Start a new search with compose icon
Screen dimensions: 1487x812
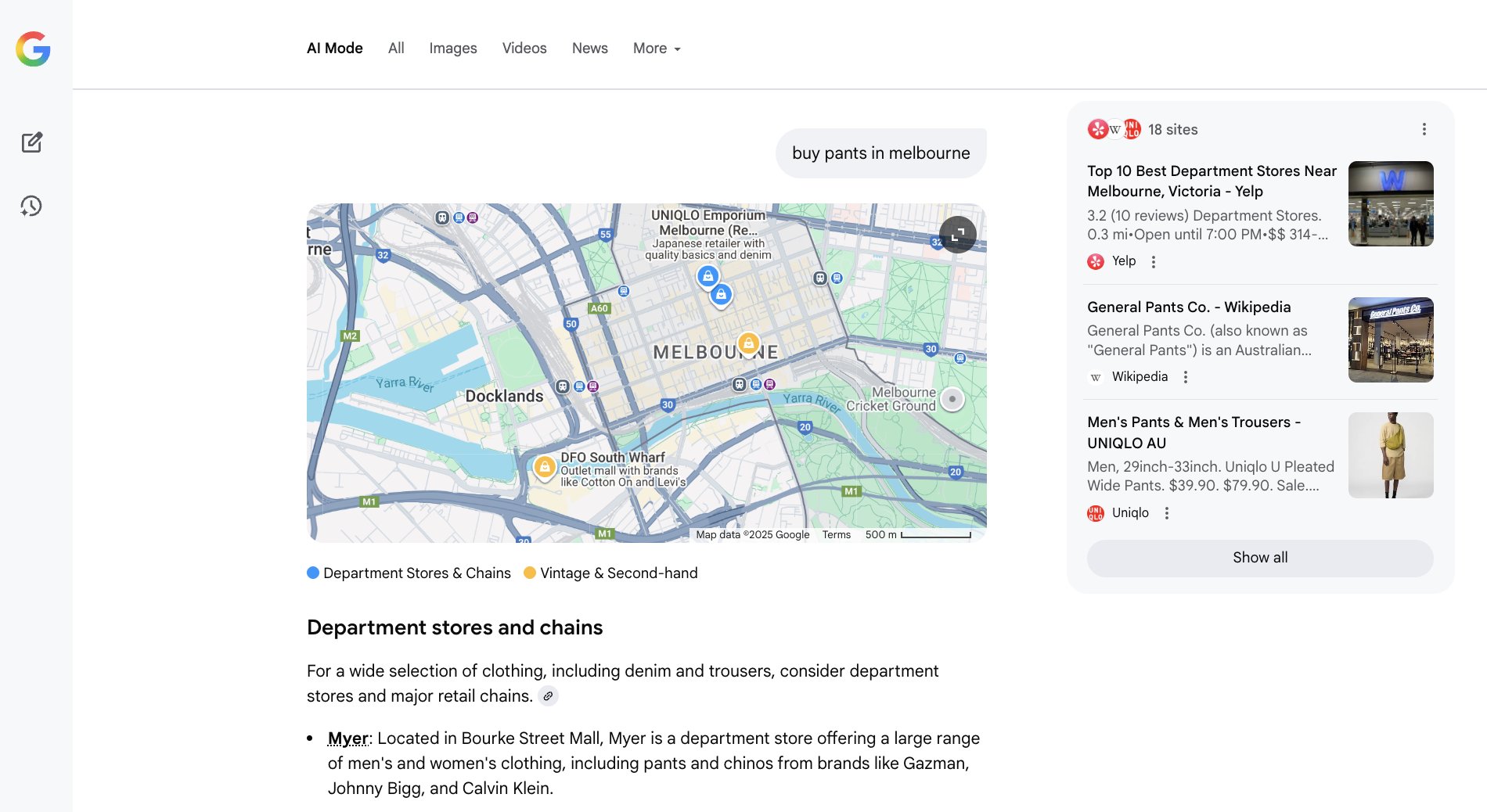tap(31, 142)
